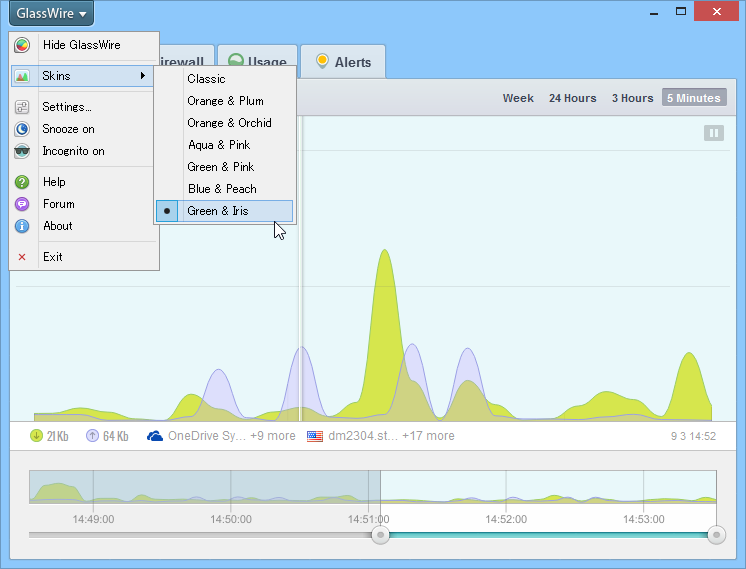Click the '9 3 14:52' timestamp
The width and height of the screenshot is (746, 569).
pyautogui.click(x=693, y=436)
